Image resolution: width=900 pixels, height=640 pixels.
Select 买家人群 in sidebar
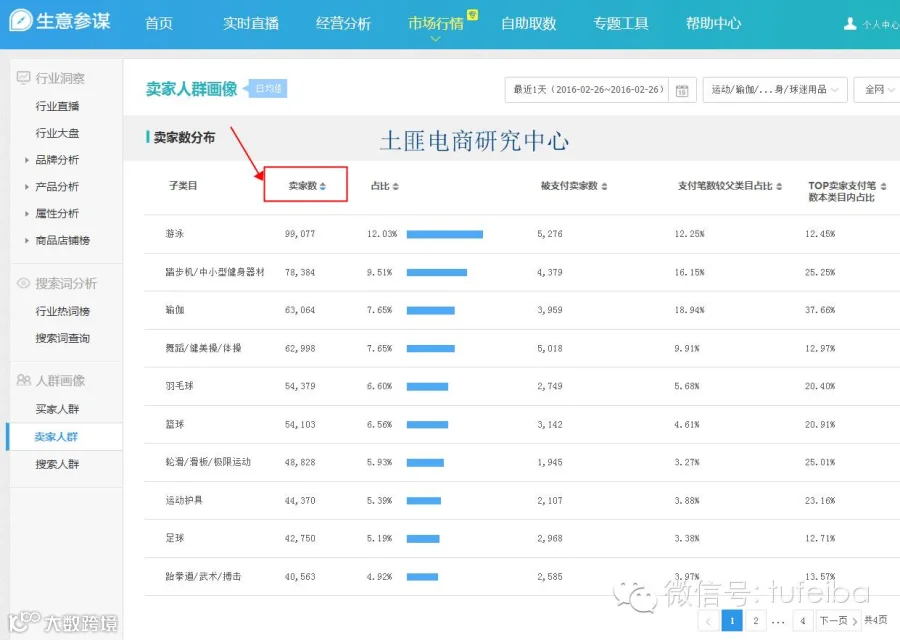pos(57,409)
